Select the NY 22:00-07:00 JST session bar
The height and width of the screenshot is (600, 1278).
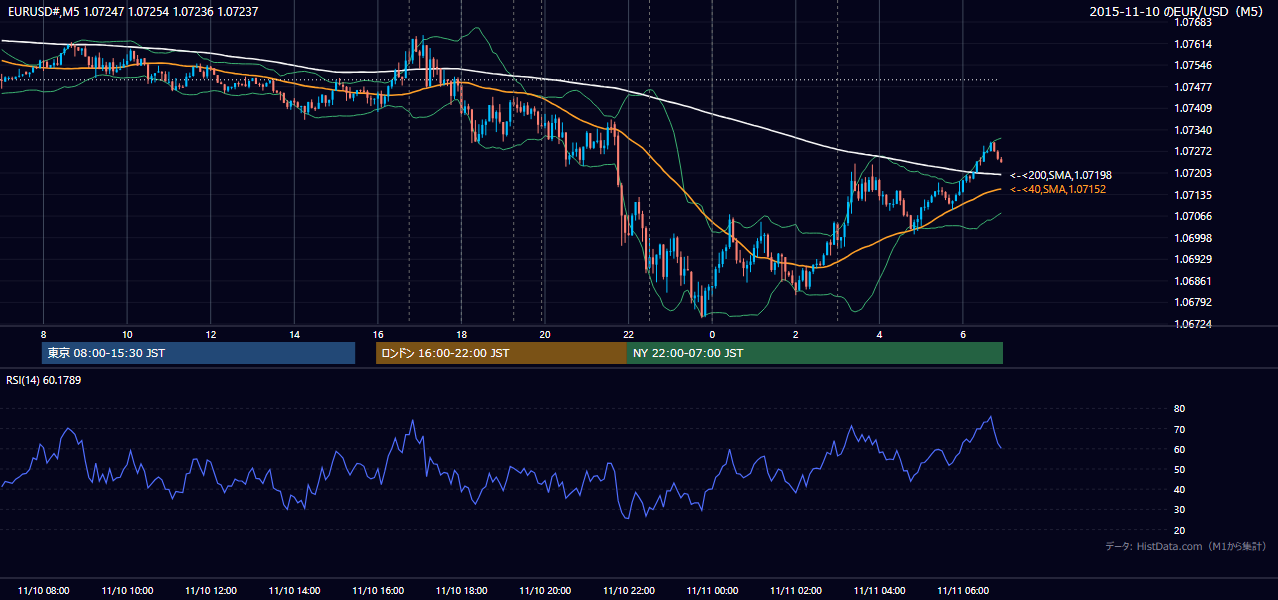[x=815, y=353]
